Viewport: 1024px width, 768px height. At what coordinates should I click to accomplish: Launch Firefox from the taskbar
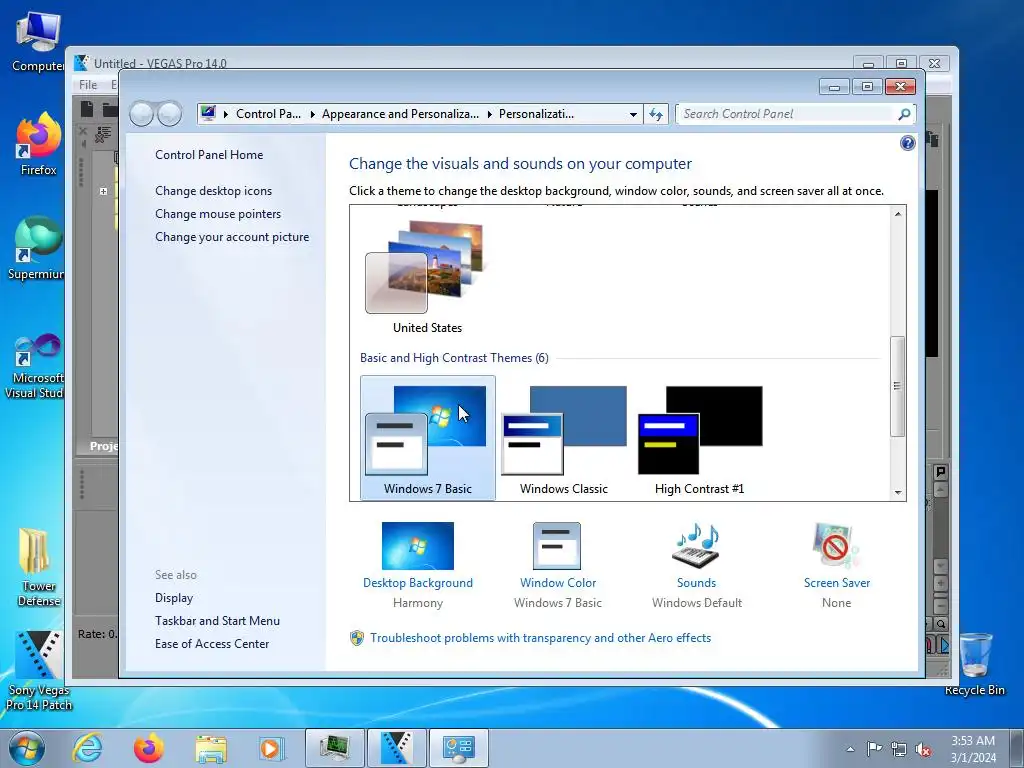click(149, 748)
